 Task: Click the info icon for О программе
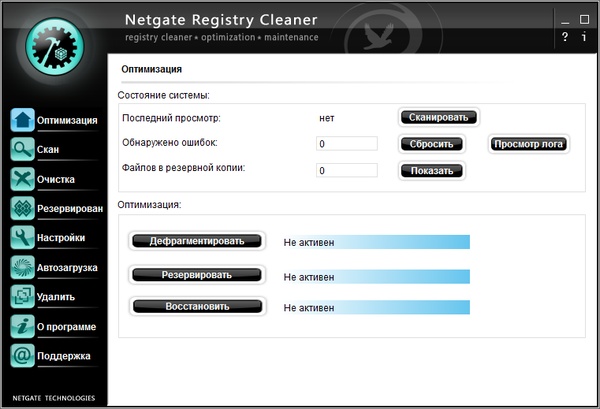[x=22, y=326]
